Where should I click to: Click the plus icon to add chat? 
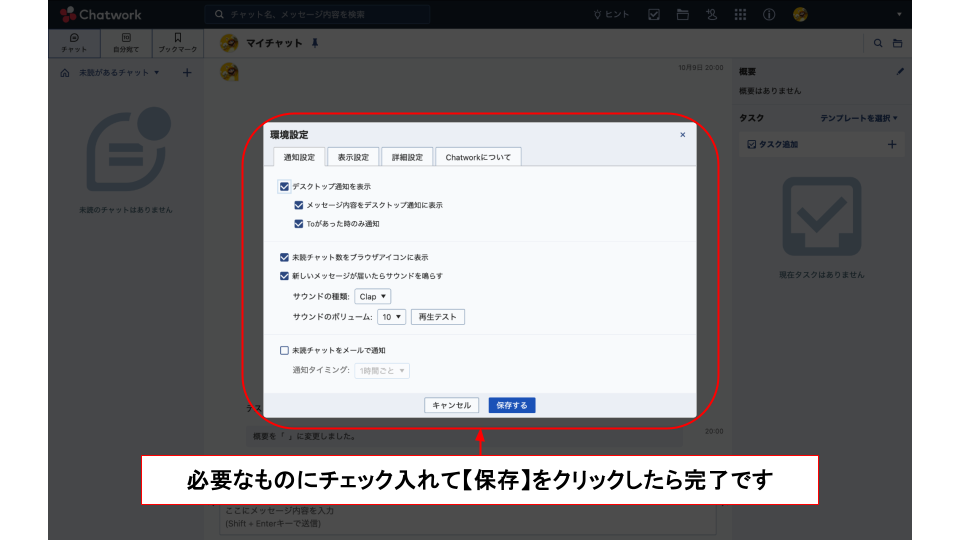click(187, 73)
